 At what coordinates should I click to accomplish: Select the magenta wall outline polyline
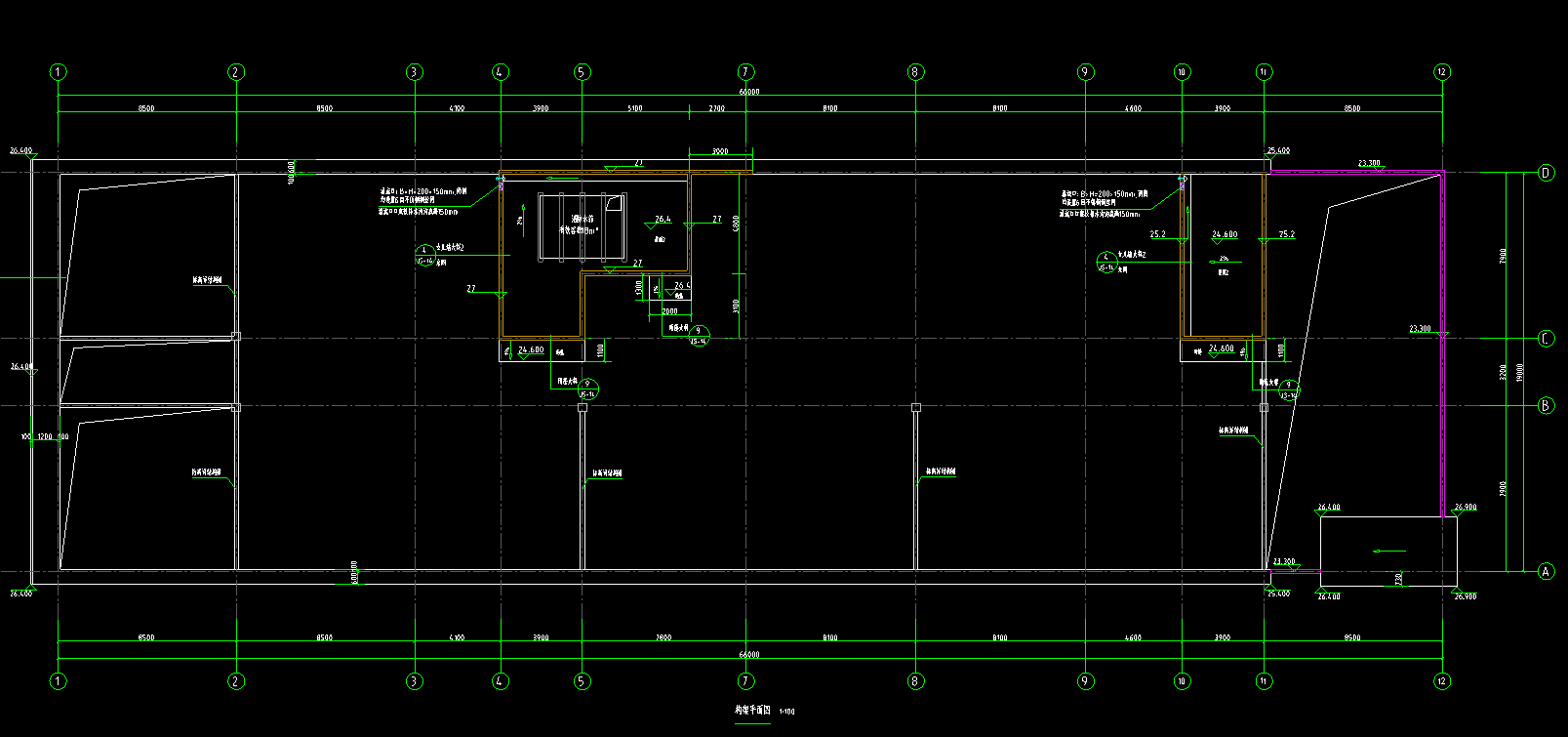coord(1442,342)
